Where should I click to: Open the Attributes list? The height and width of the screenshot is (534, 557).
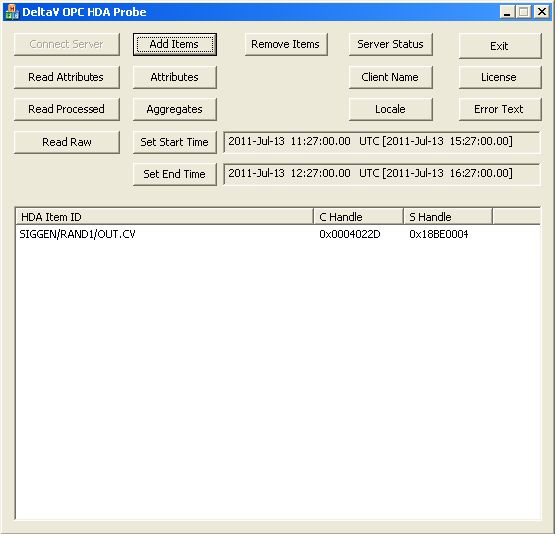[175, 77]
